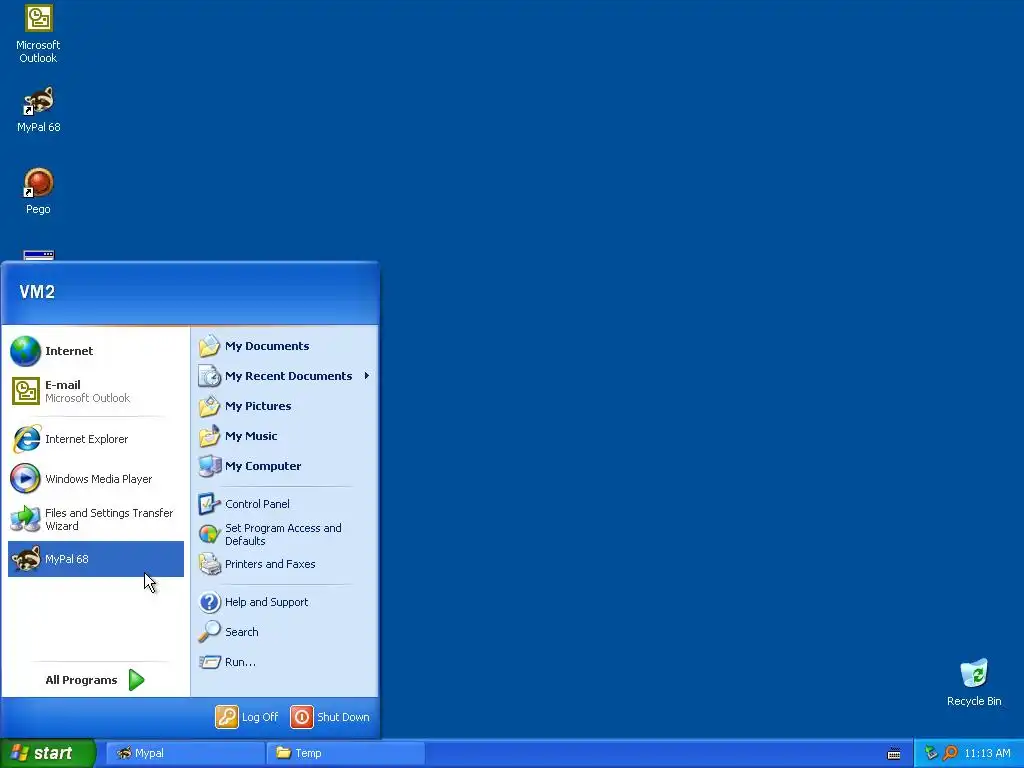Image resolution: width=1024 pixels, height=768 pixels.
Task: Click the Log Off button
Action: click(x=247, y=717)
